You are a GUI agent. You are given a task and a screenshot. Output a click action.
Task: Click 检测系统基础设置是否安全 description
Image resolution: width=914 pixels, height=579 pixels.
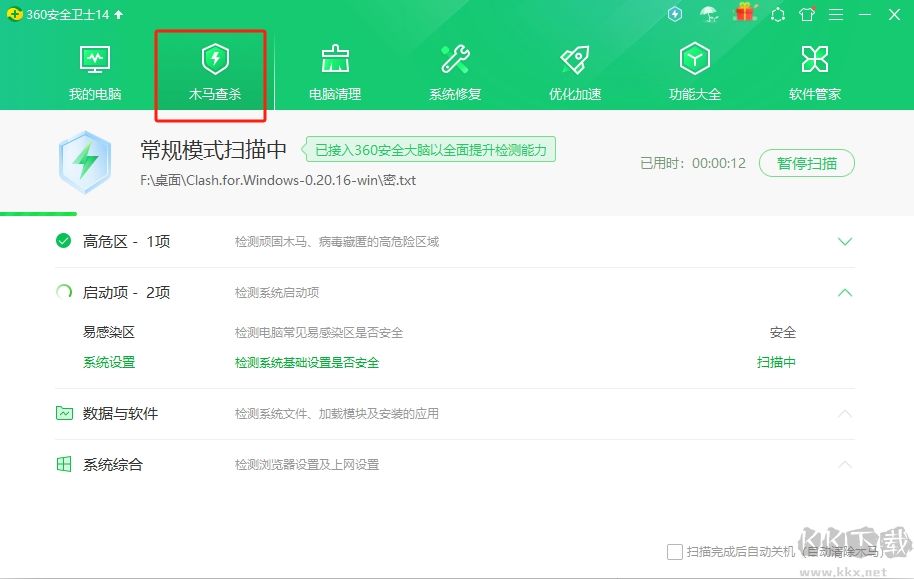tap(307, 363)
